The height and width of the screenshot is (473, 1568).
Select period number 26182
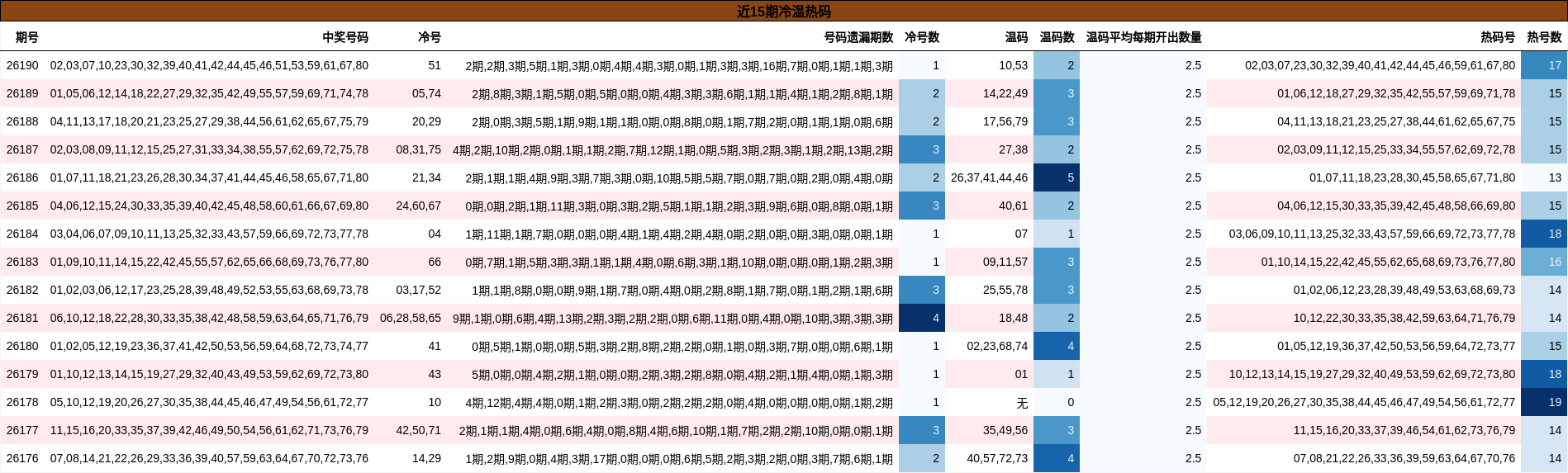click(x=22, y=290)
